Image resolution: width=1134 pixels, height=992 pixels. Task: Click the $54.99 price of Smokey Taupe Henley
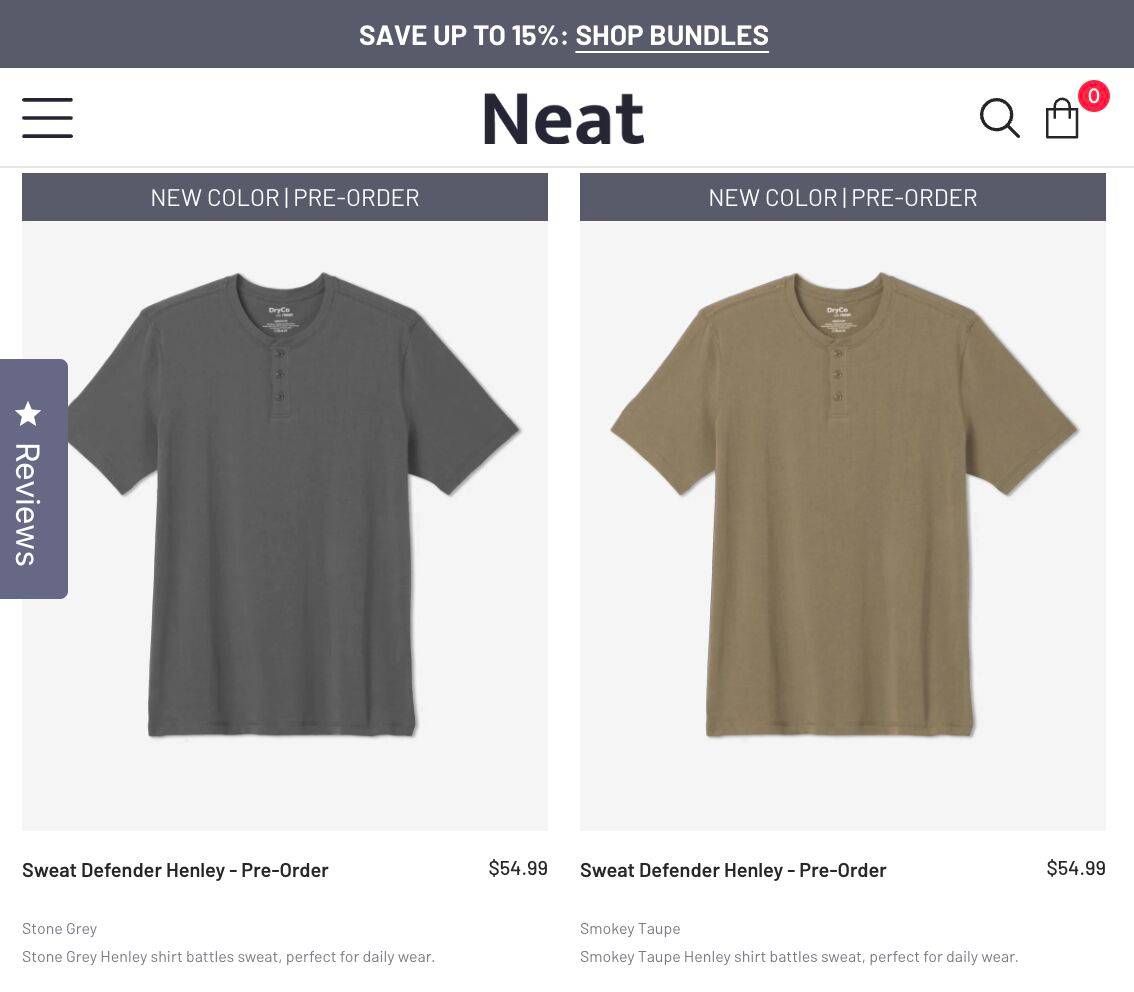click(1076, 868)
